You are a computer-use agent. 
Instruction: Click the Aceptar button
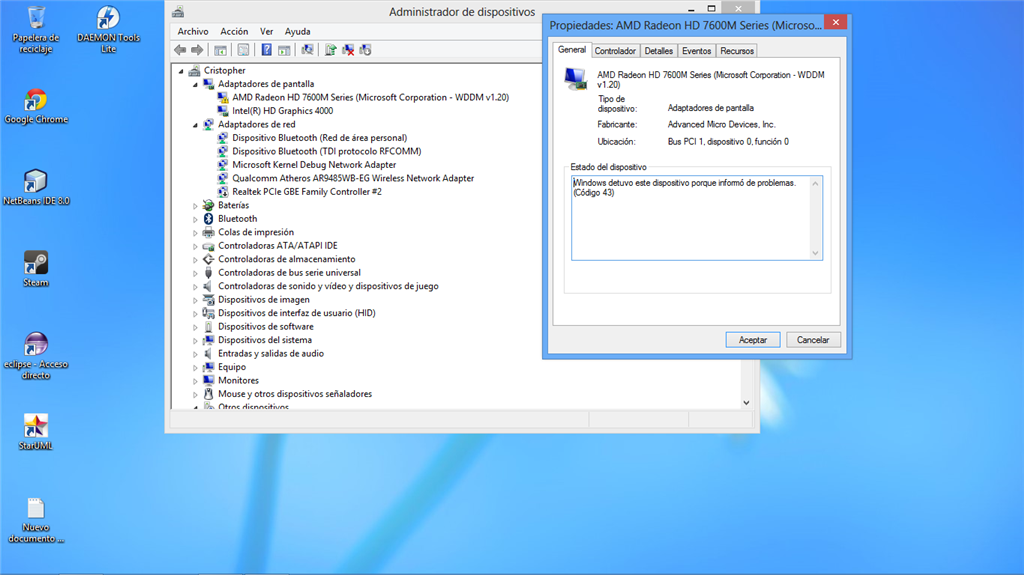tap(752, 340)
